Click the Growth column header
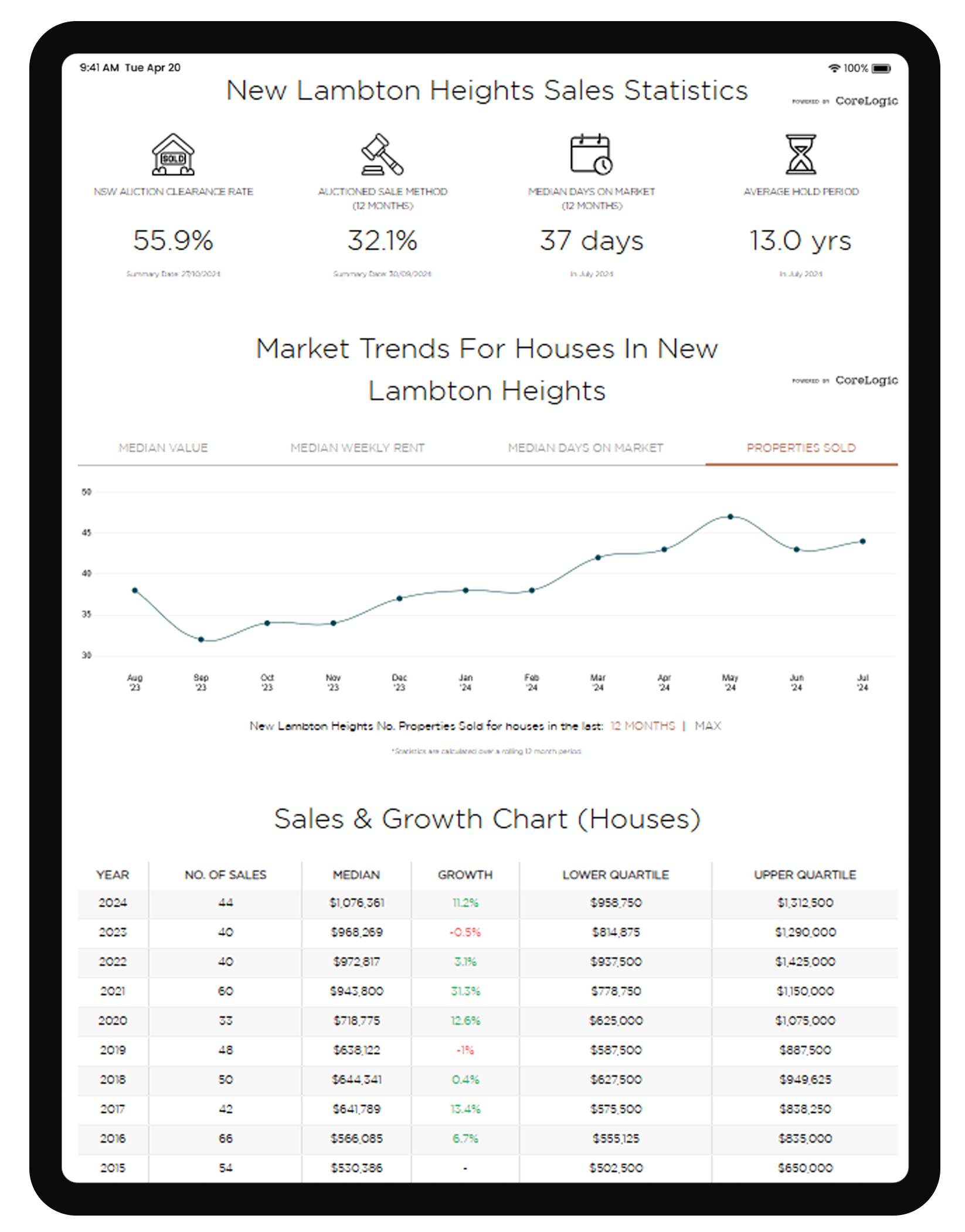The height and width of the screenshot is (1232, 965). point(465,874)
